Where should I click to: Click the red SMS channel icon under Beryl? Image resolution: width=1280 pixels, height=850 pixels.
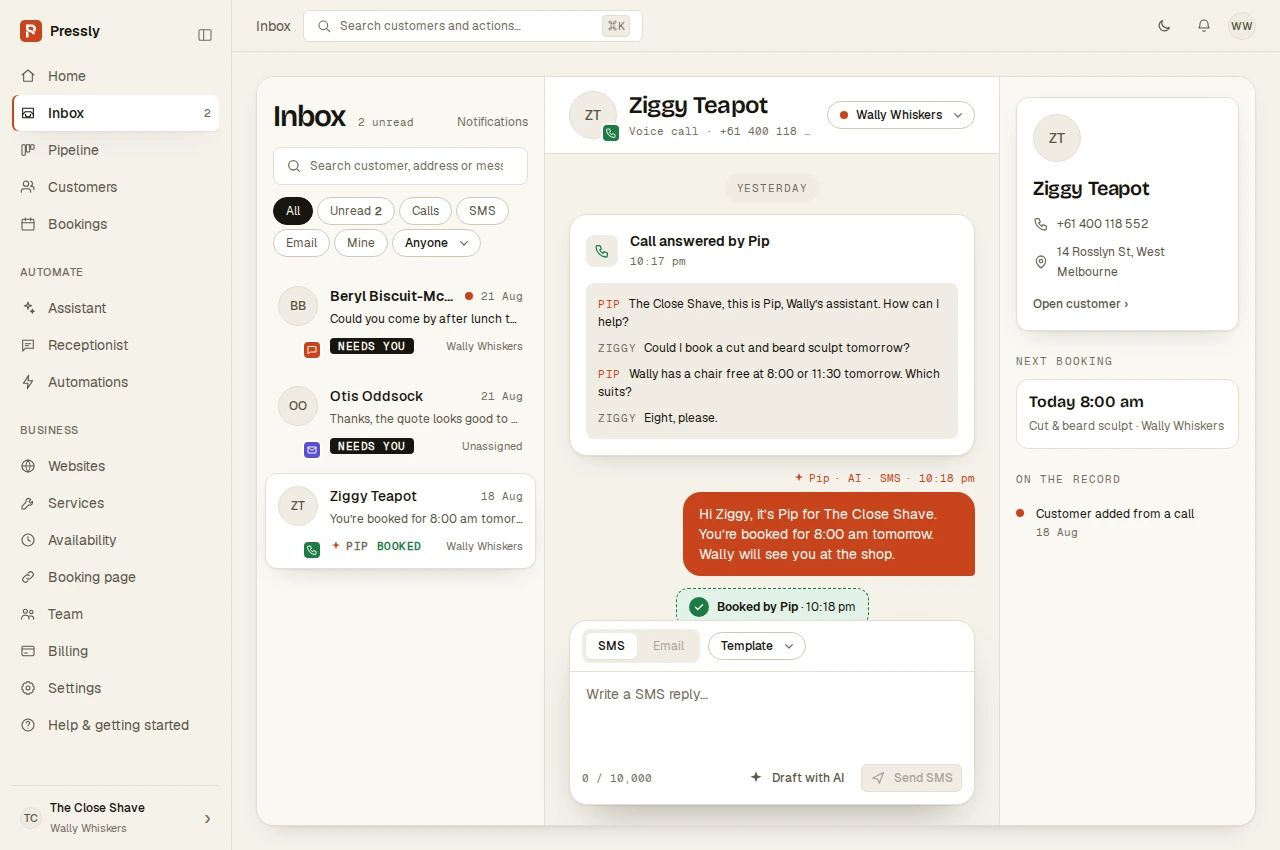point(312,350)
